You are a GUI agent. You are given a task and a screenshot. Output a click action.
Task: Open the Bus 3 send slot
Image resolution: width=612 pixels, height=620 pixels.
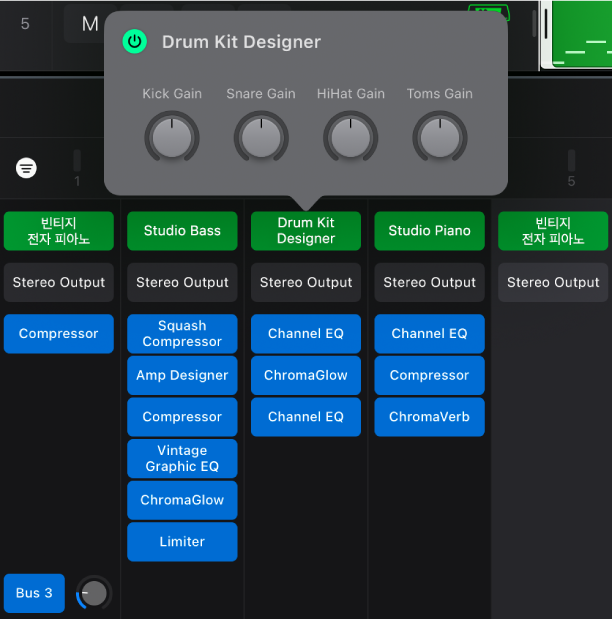tap(34, 593)
